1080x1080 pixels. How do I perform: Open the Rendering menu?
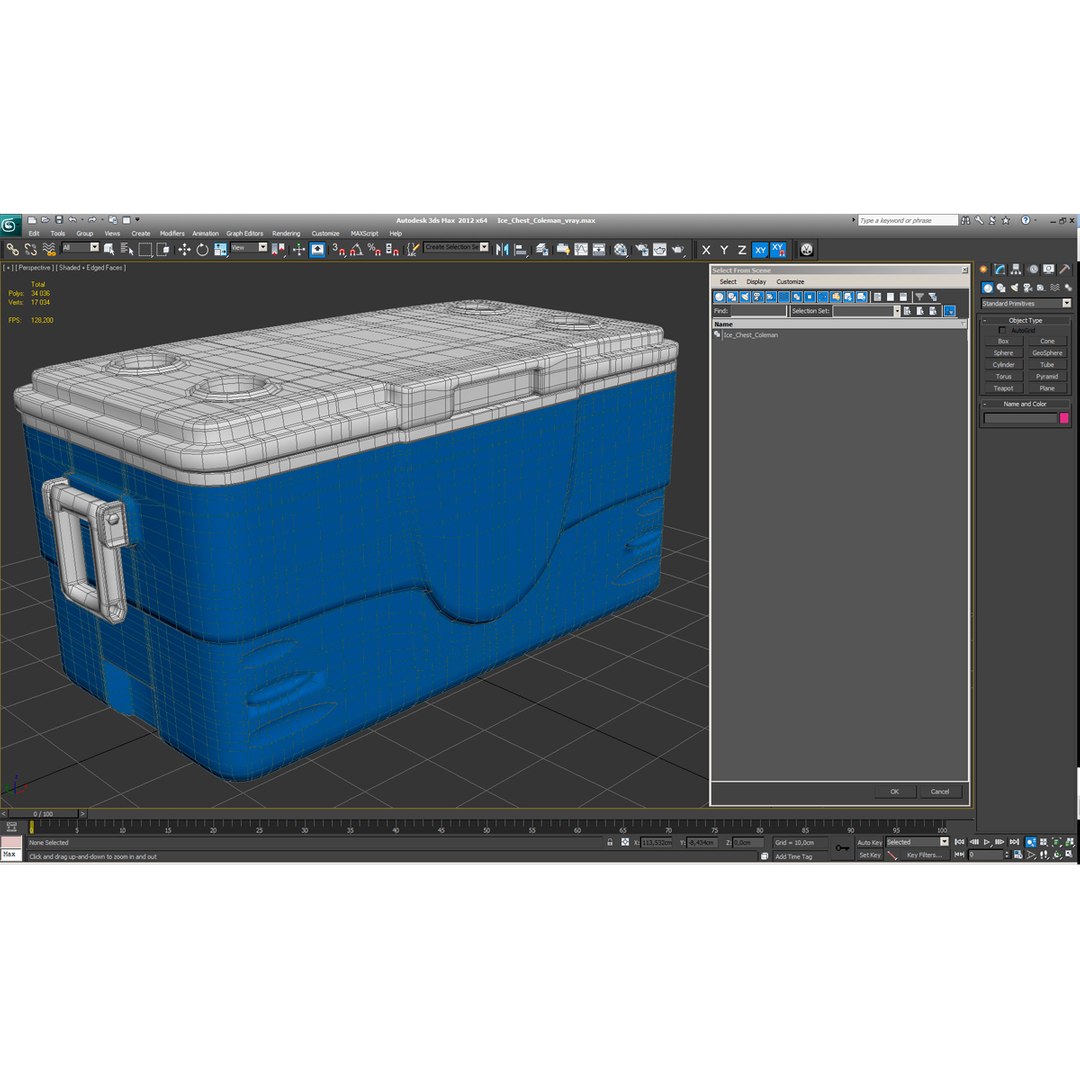(x=286, y=233)
